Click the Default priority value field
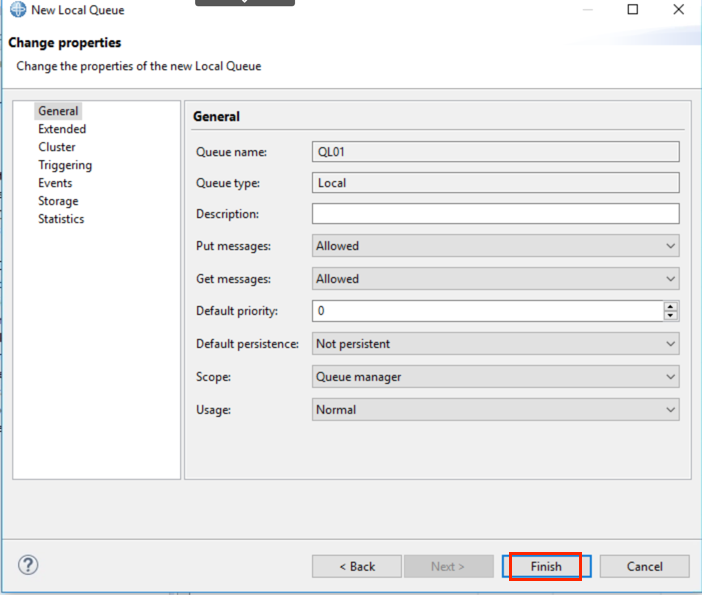This screenshot has height=595, width=702. click(x=488, y=311)
